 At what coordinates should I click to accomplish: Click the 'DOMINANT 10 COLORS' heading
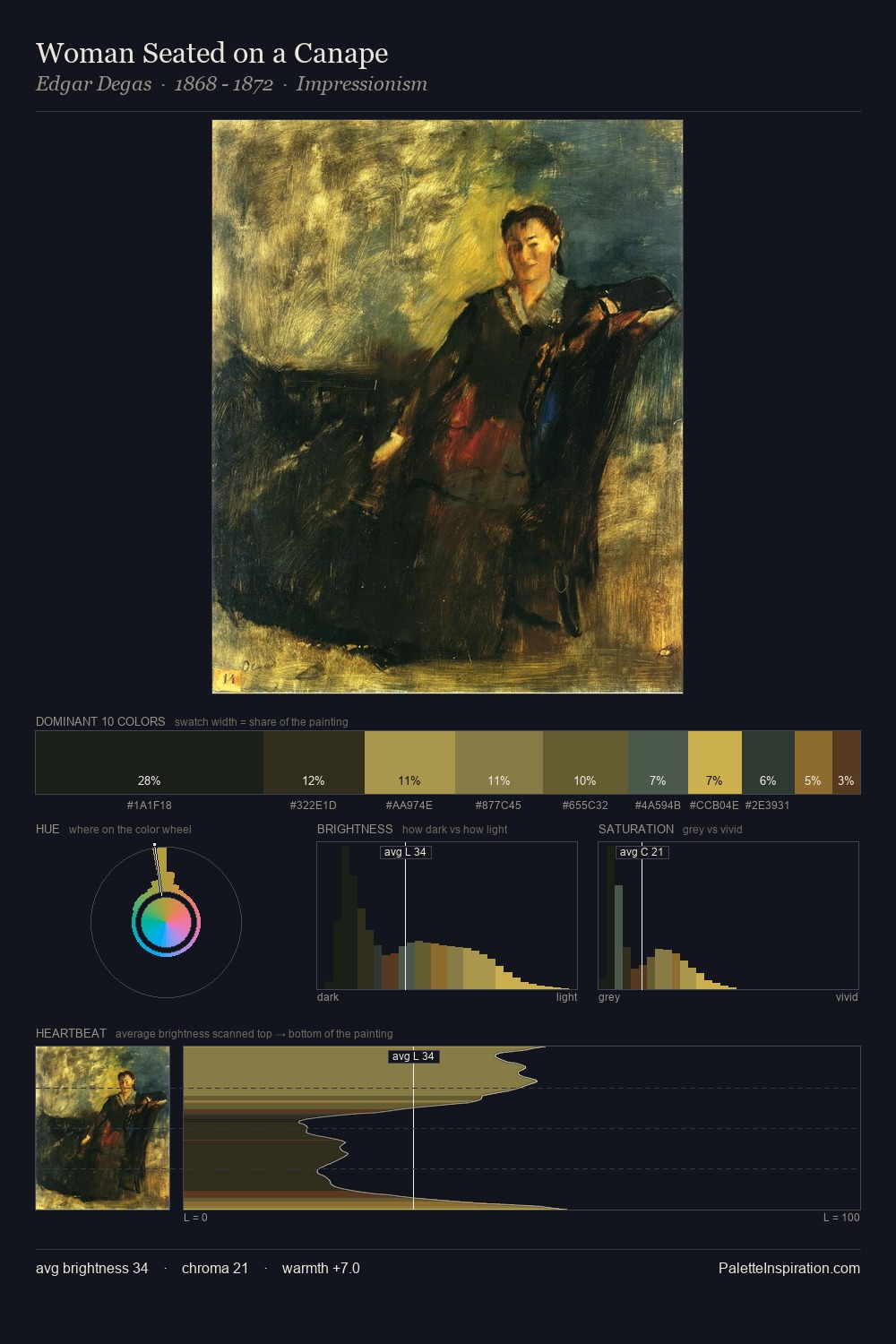pos(100,721)
